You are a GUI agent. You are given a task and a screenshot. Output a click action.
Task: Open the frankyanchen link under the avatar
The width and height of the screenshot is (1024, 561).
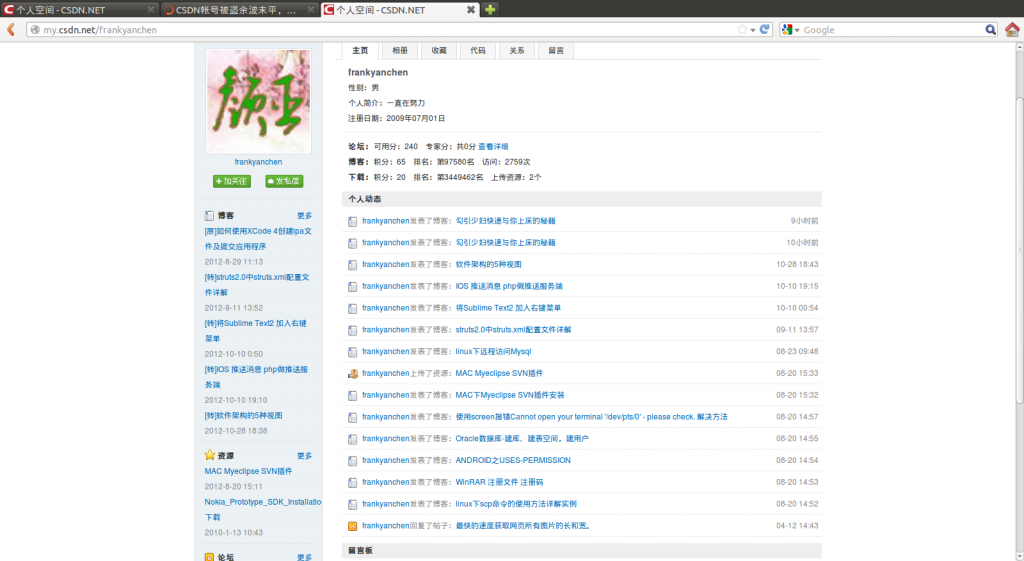point(259,162)
